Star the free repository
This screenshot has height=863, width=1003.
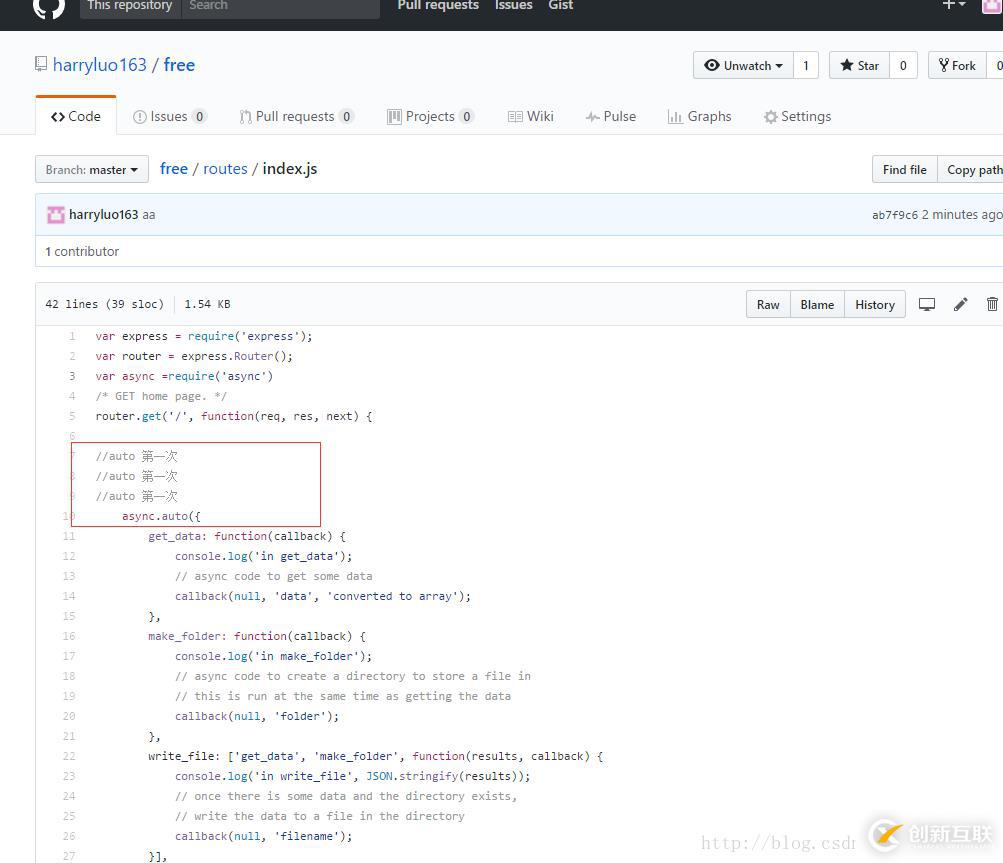tap(858, 65)
